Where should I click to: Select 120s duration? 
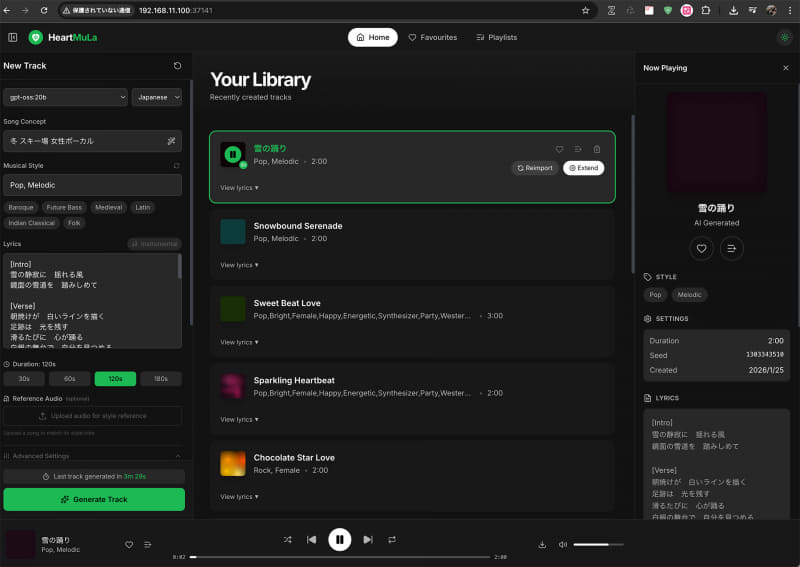pyautogui.click(x=115, y=379)
